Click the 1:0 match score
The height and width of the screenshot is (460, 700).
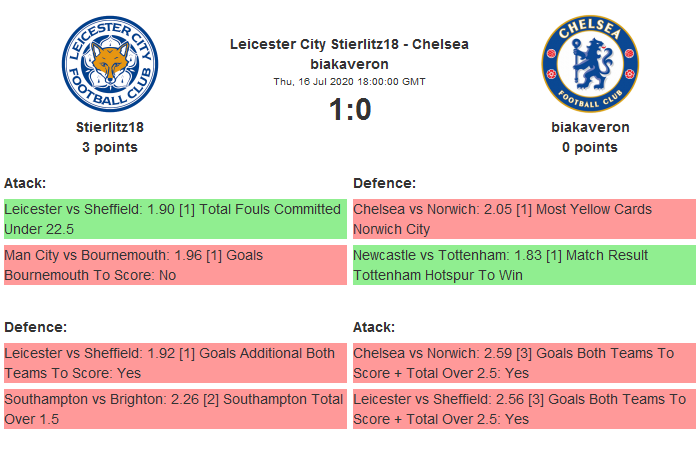click(350, 109)
